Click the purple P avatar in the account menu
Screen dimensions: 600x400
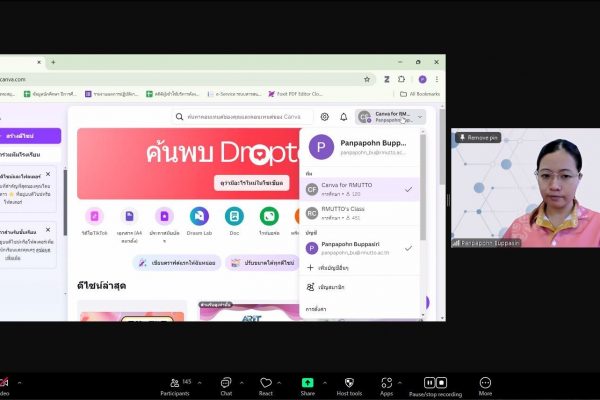321,147
